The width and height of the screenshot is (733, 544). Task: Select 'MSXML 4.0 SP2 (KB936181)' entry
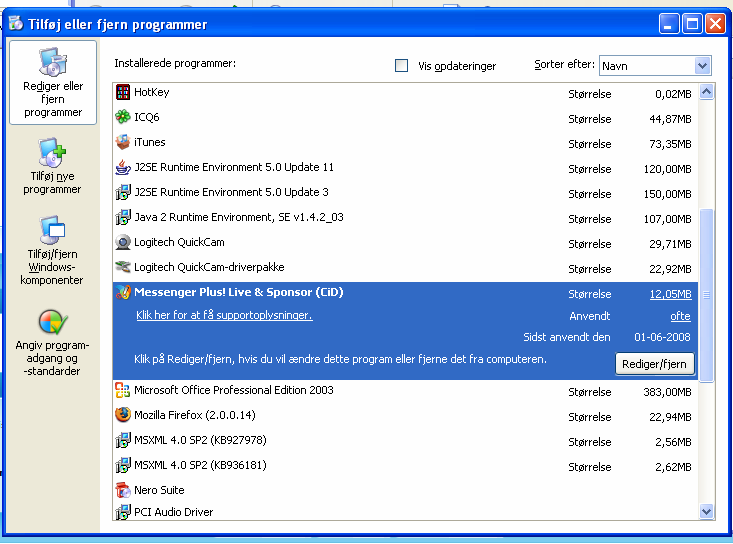pyautogui.click(x=200, y=465)
